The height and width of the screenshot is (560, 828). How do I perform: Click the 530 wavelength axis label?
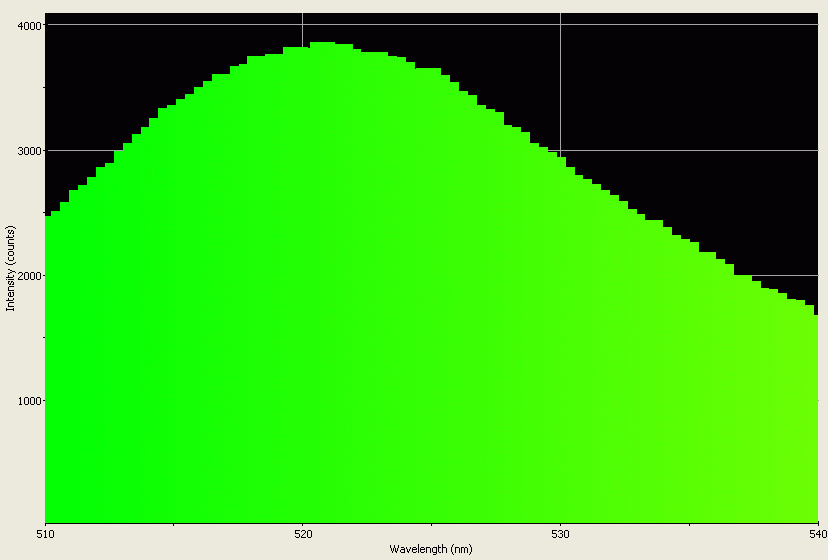561,534
